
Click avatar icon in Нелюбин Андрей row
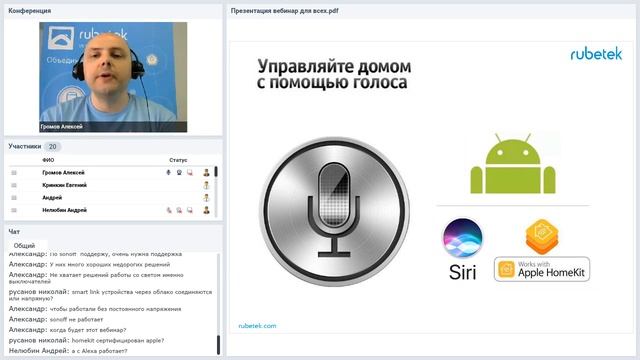[x=207, y=210]
